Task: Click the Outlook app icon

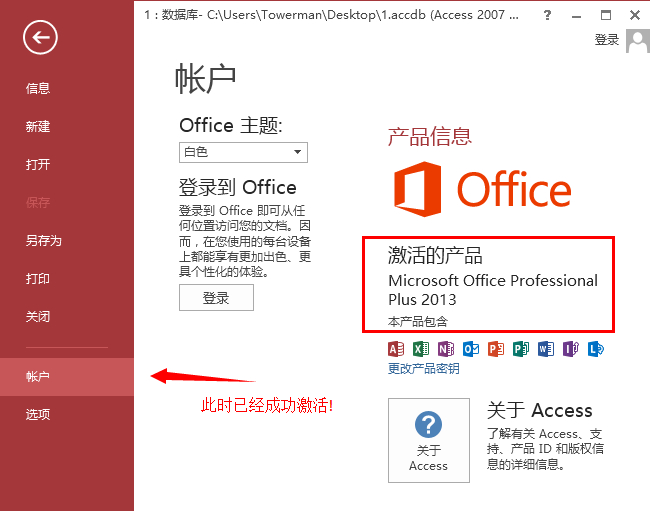Action: pyautogui.click(x=471, y=349)
